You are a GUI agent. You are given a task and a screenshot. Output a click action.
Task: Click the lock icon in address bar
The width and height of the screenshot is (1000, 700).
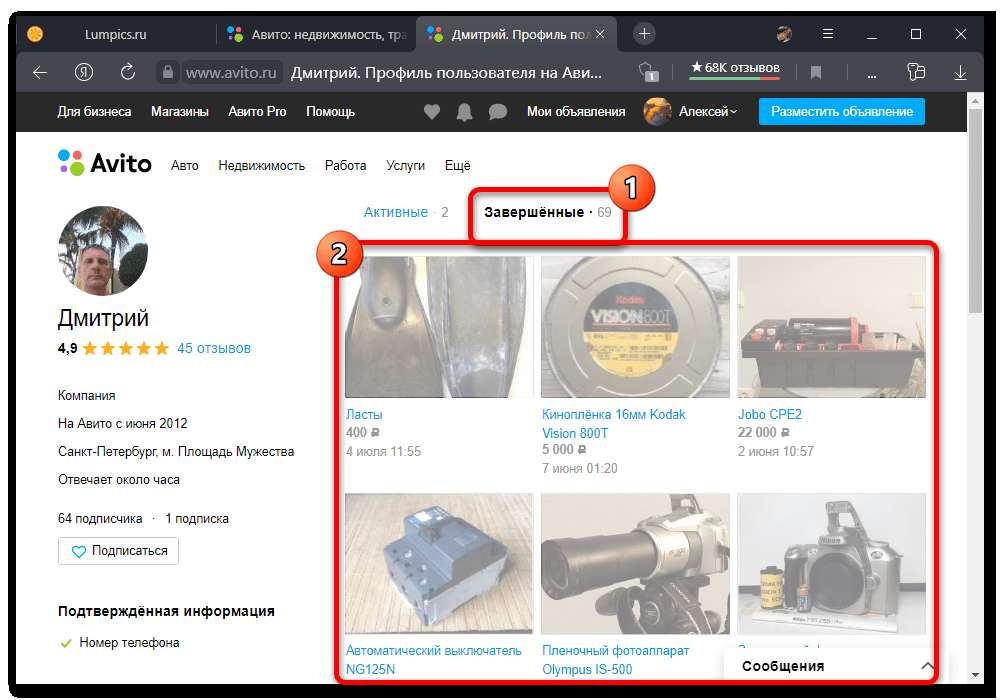click(167, 72)
